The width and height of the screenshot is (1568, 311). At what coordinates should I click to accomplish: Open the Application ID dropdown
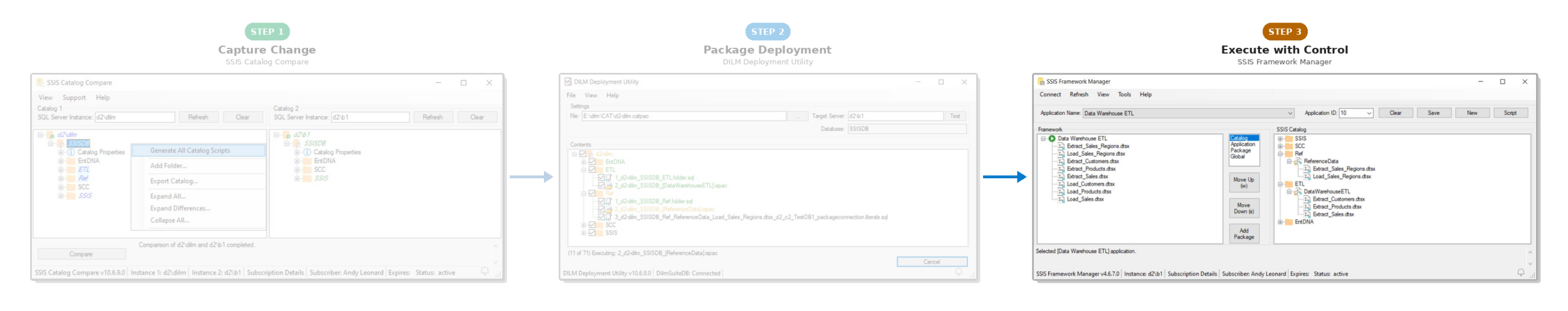[1368, 113]
